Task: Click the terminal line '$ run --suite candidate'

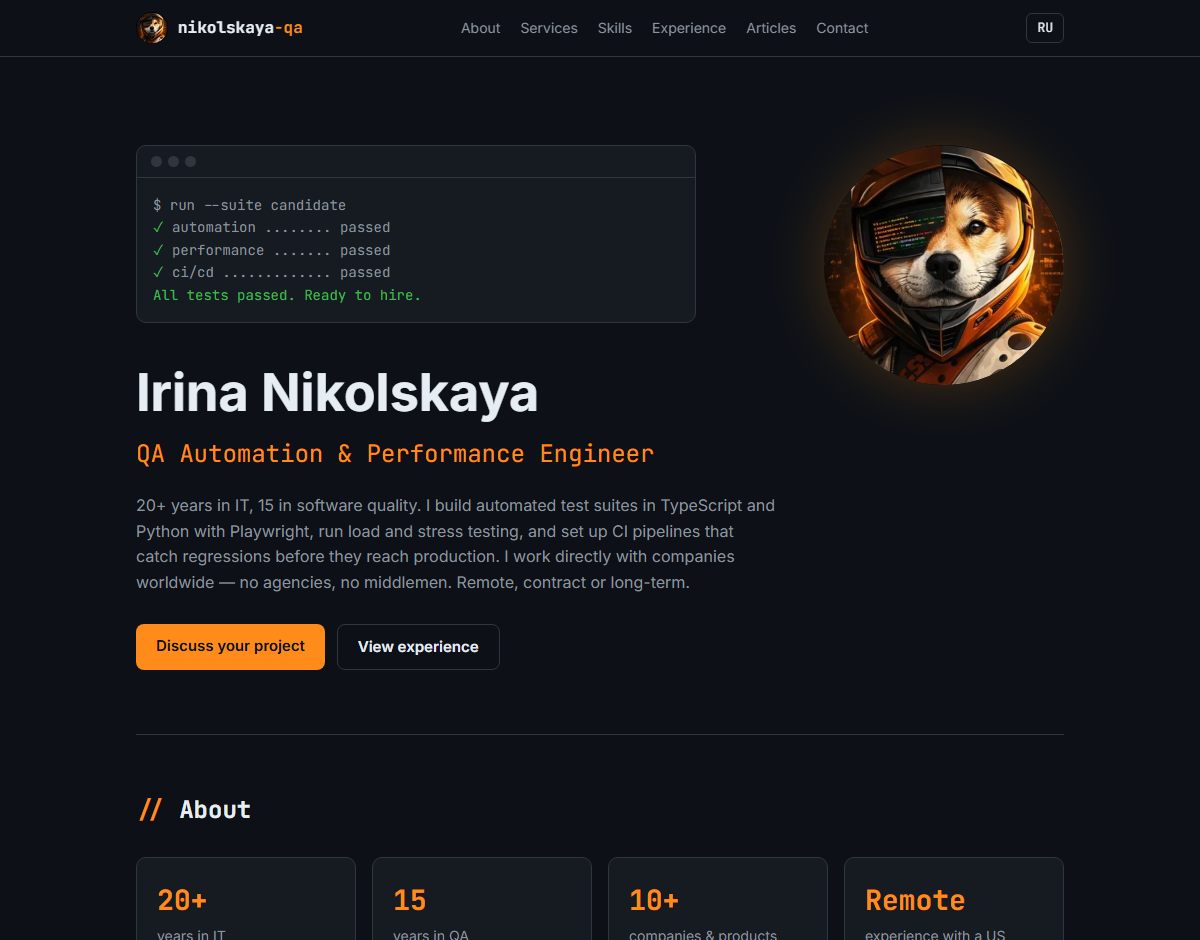Action: click(x=249, y=205)
